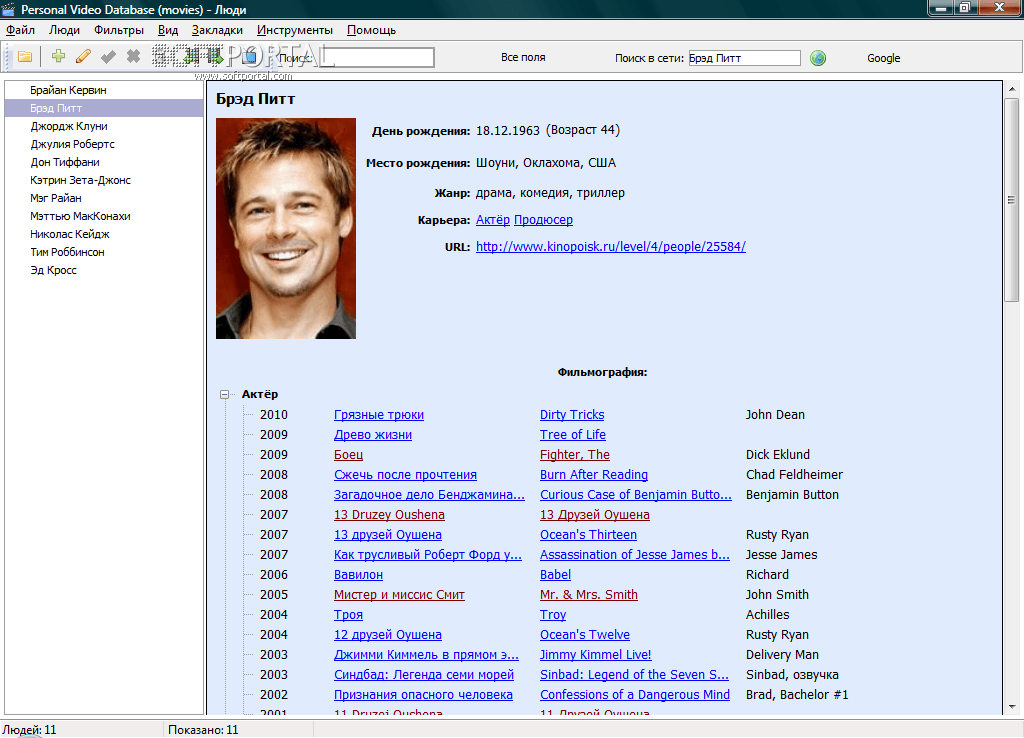Image resolution: width=1024 pixels, height=738 pixels.
Task: Open the Древо жизни link
Action: coord(373,435)
